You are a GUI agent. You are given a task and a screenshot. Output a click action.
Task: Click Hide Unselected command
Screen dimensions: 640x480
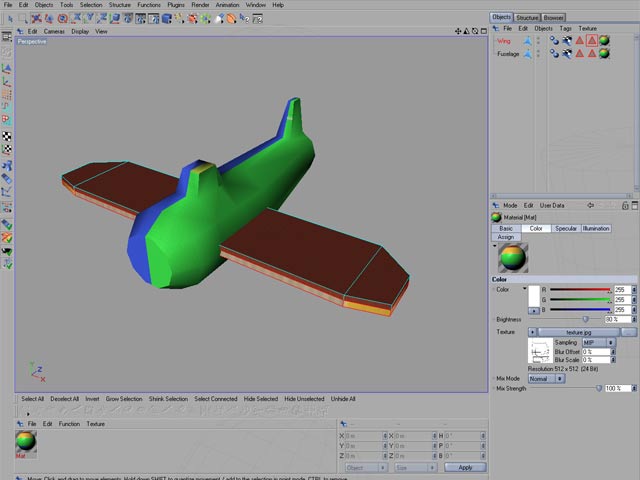tap(304, 399)
